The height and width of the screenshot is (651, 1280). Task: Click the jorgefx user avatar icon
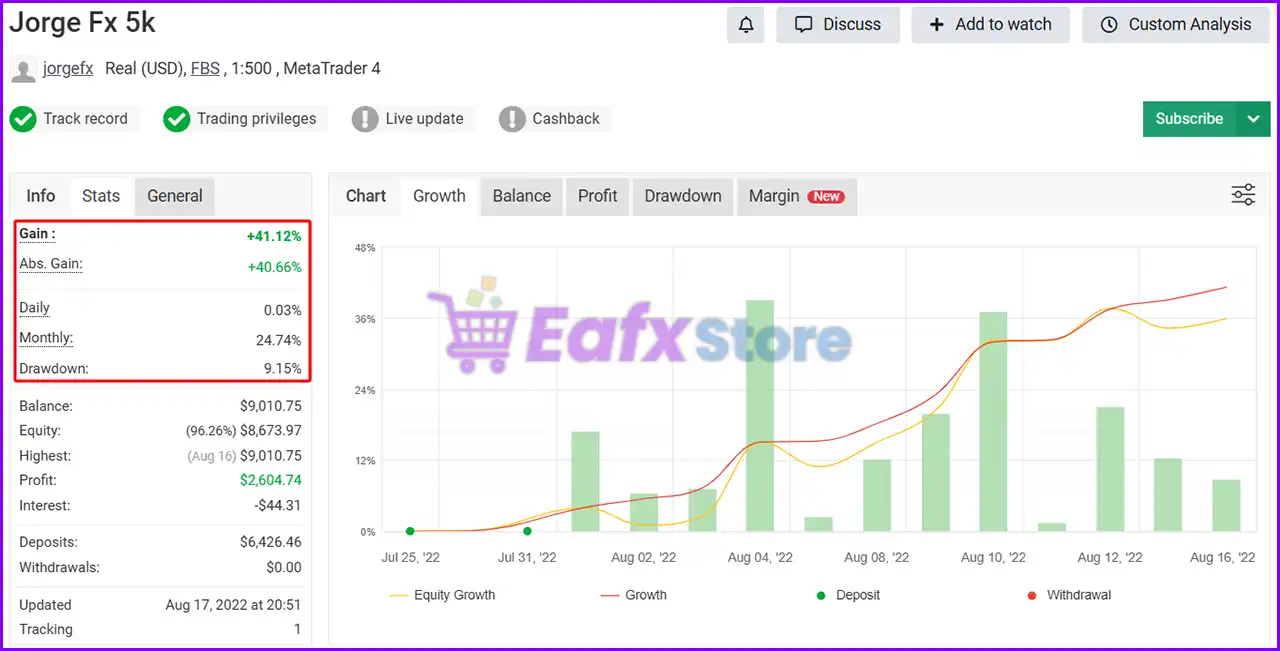[x=23, y=70]
